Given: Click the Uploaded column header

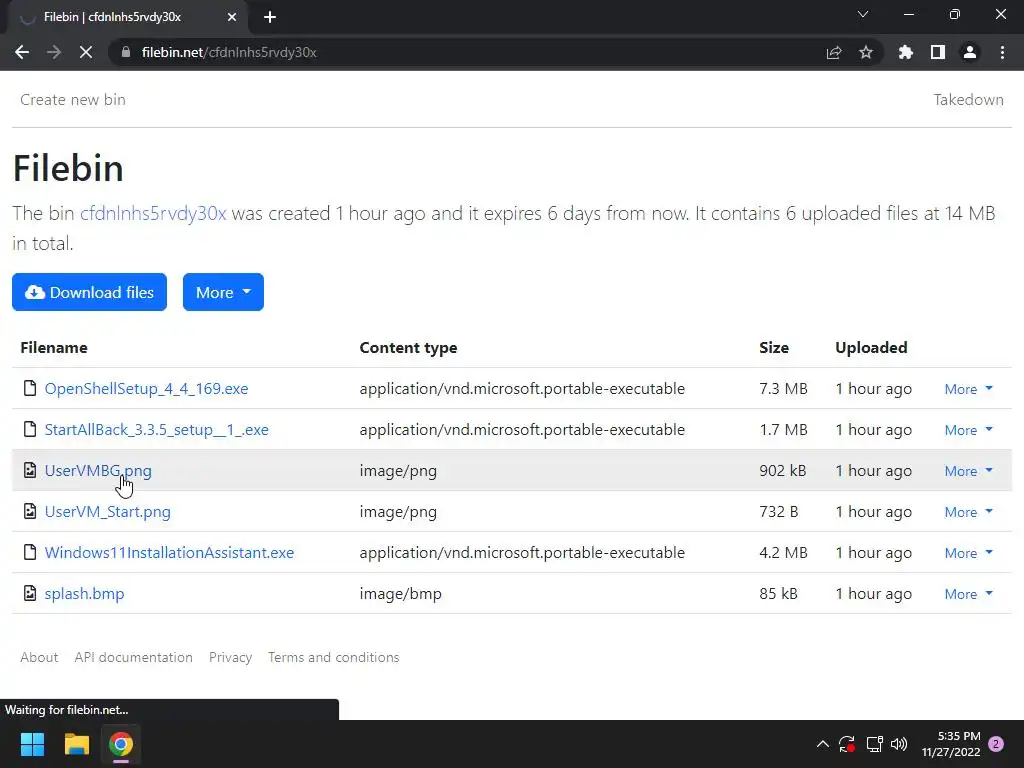Looking at the screenshot, I should click(x=871, y=347).
